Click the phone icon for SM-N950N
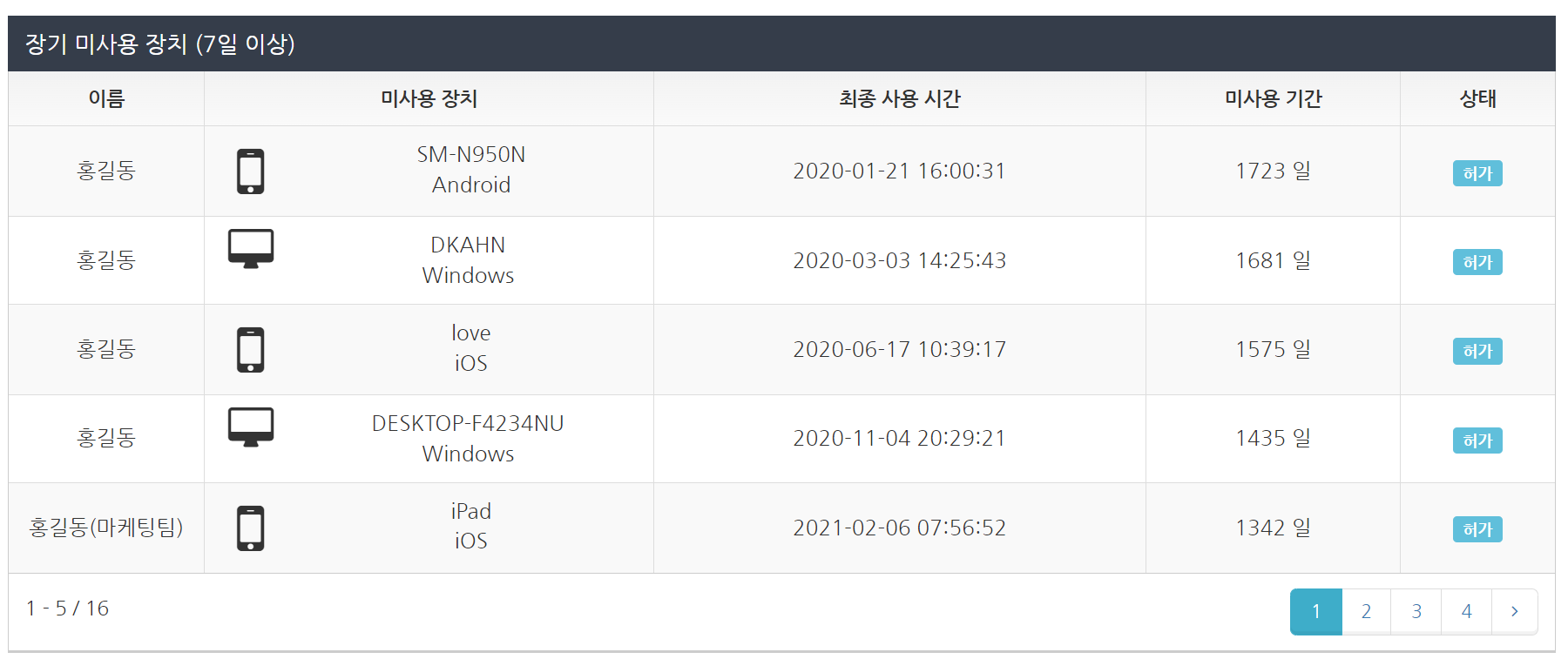 [x=251, y=171]
